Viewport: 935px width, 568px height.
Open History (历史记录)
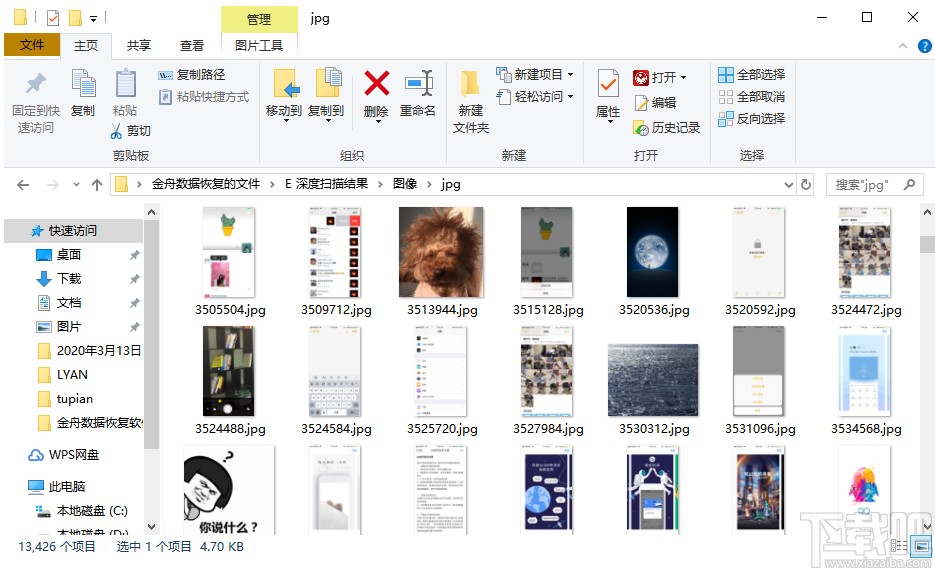pos(667,128)
